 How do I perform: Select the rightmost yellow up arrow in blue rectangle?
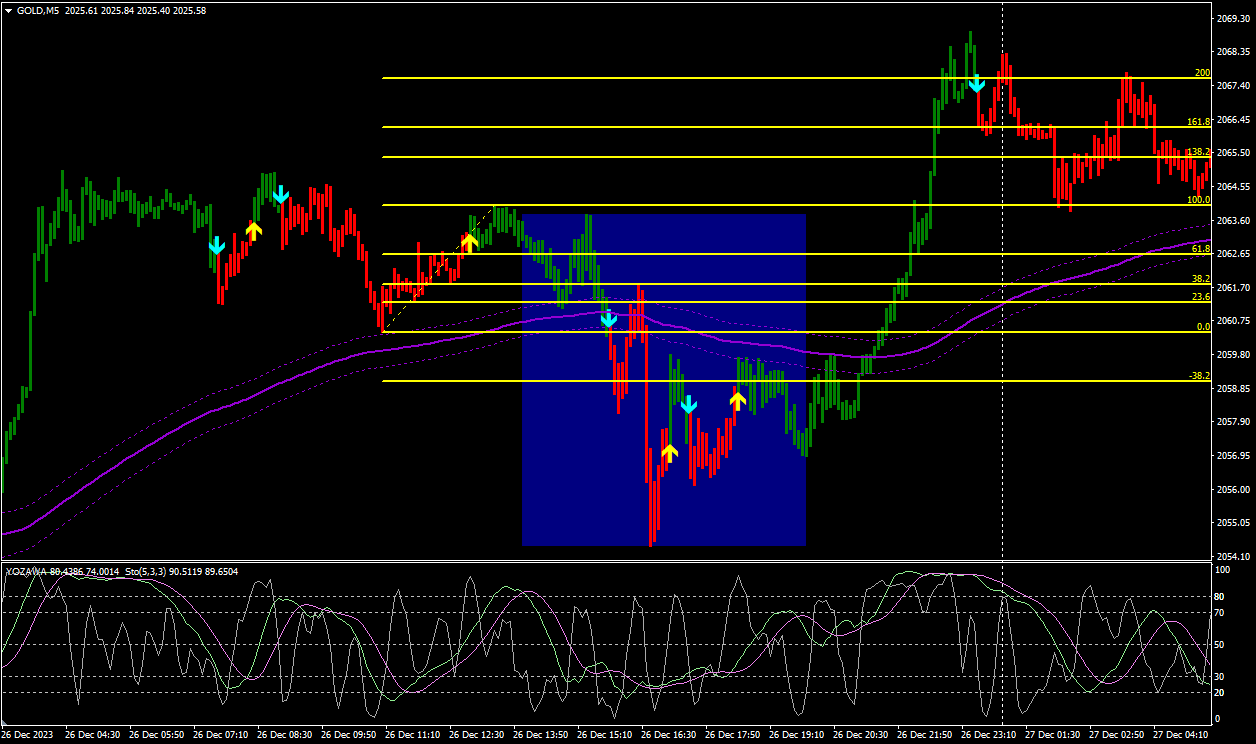pyautogui.click(x=738, y=401)
